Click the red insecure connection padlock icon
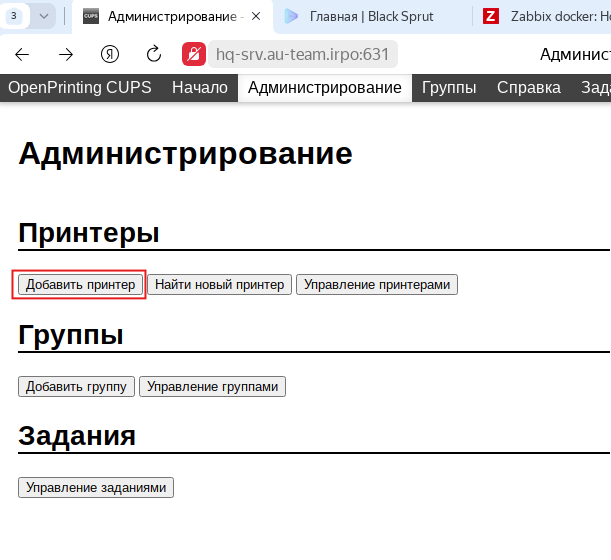The image size is (611, 560). (195, 54)
